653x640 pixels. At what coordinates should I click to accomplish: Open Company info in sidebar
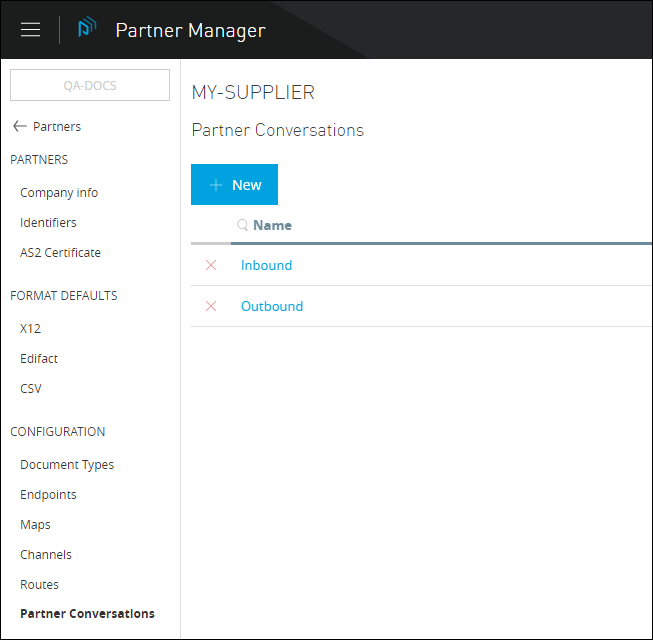[x=59, y=193]
